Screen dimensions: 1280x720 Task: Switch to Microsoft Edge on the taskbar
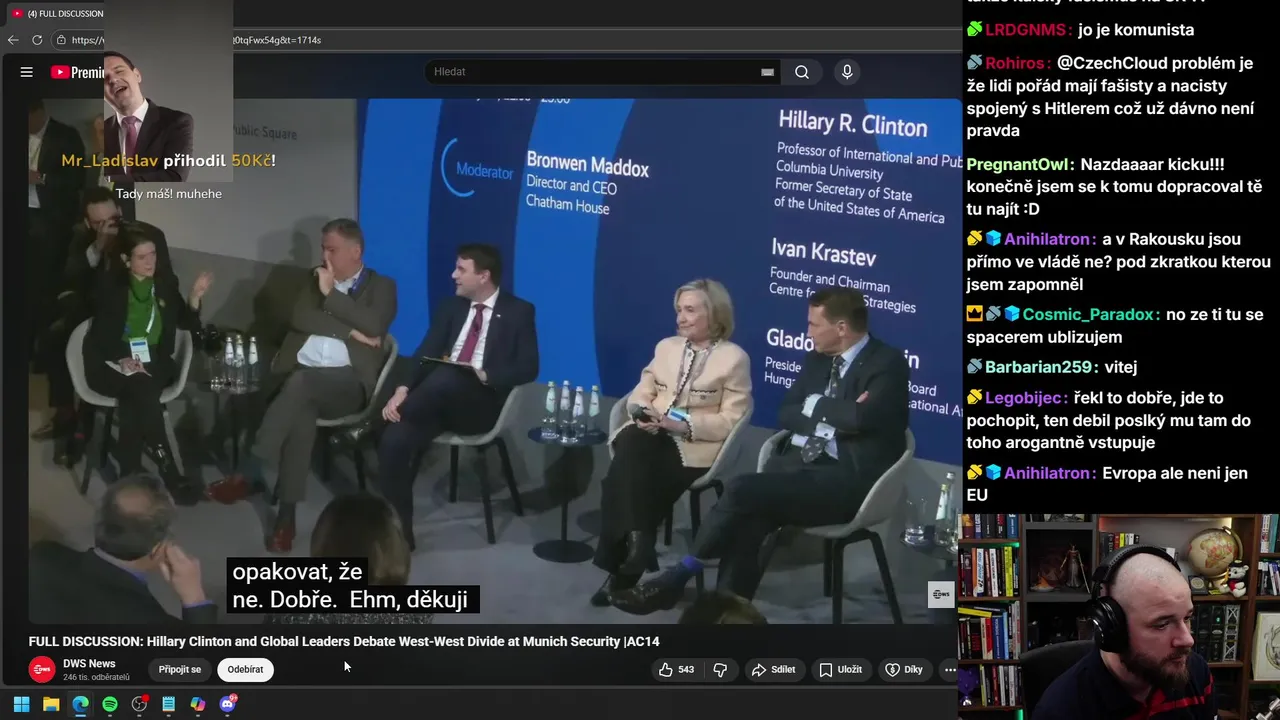click(x=80, y=704)
